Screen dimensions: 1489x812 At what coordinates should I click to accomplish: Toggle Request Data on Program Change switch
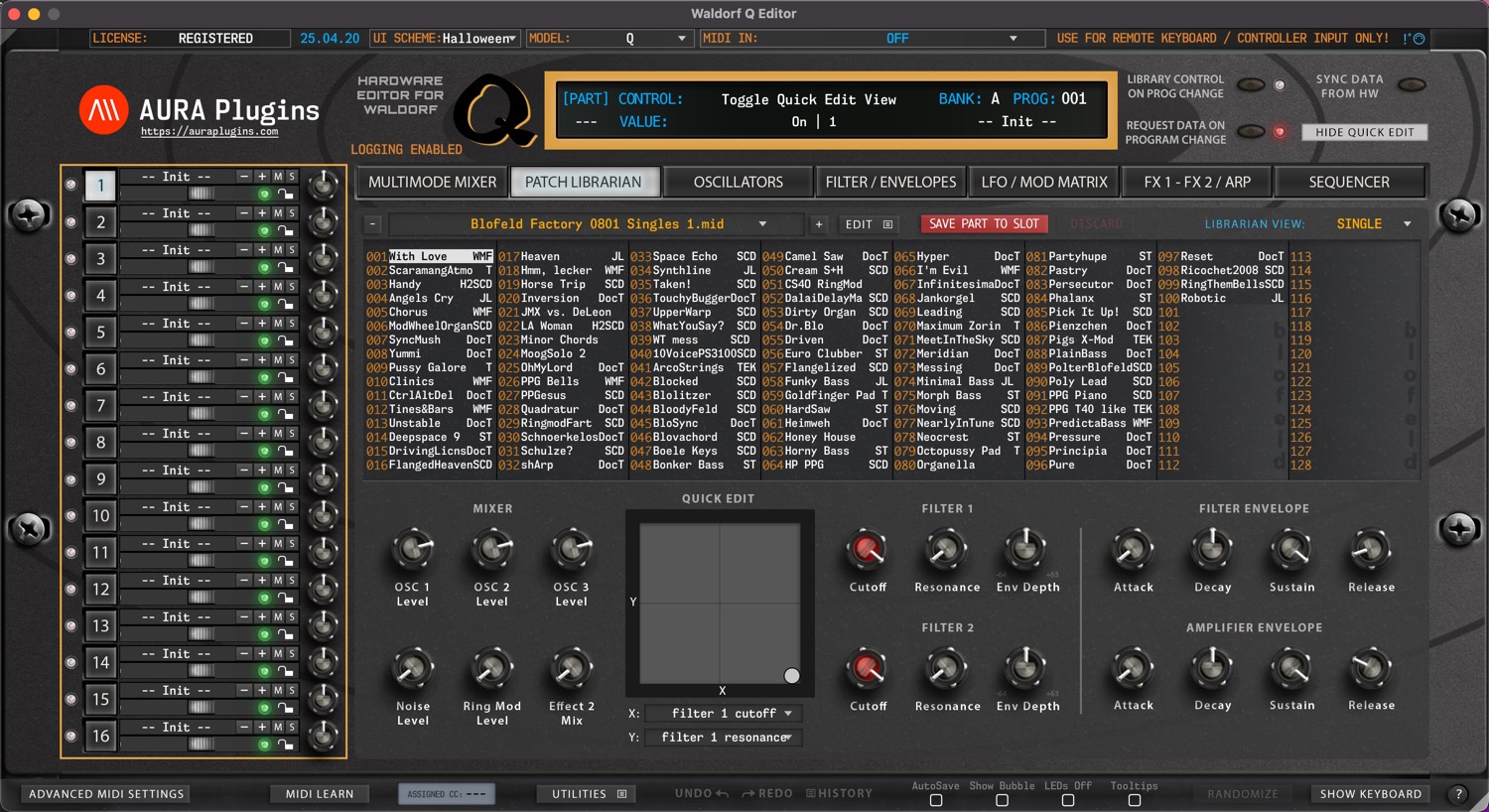click(x=1251, y=131)
